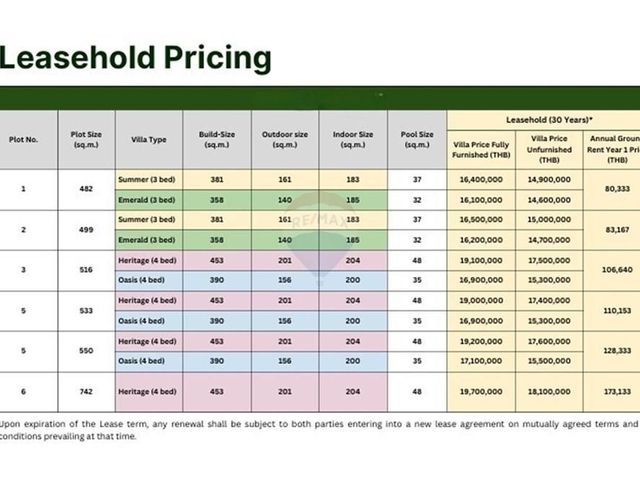
Task: Click the Summer (3 bed) cell for plot 1
Action: pyautogui.click(x=149, y=180)
